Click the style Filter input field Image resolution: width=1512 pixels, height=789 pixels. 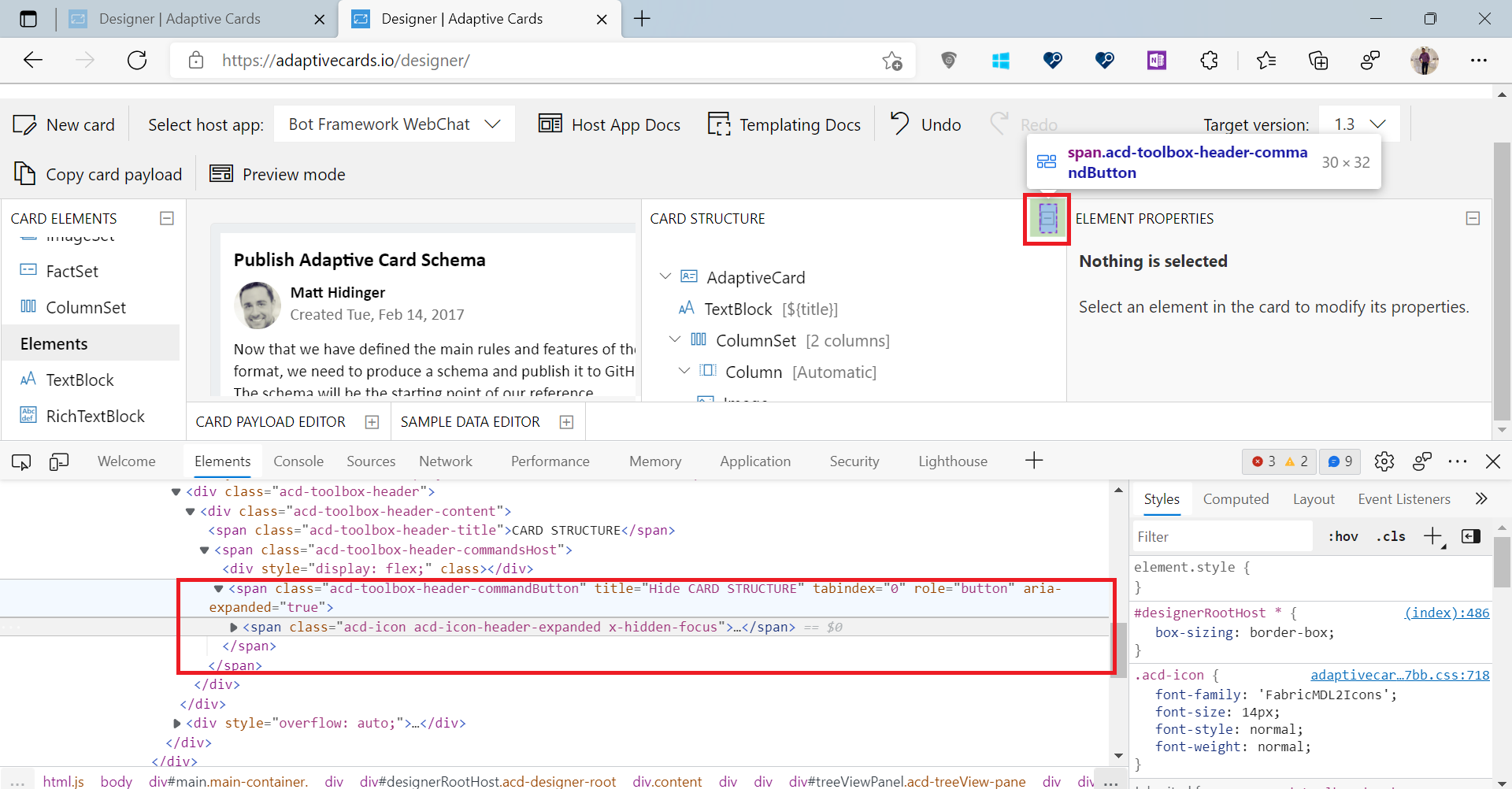pyautogui.click(x=1221, y=536)
